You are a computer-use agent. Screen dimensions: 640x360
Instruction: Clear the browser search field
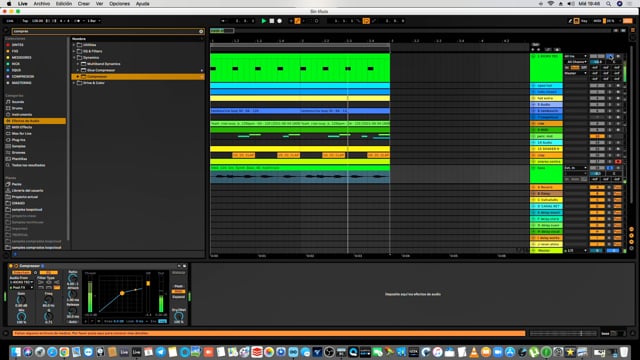[x=201, y=31]
